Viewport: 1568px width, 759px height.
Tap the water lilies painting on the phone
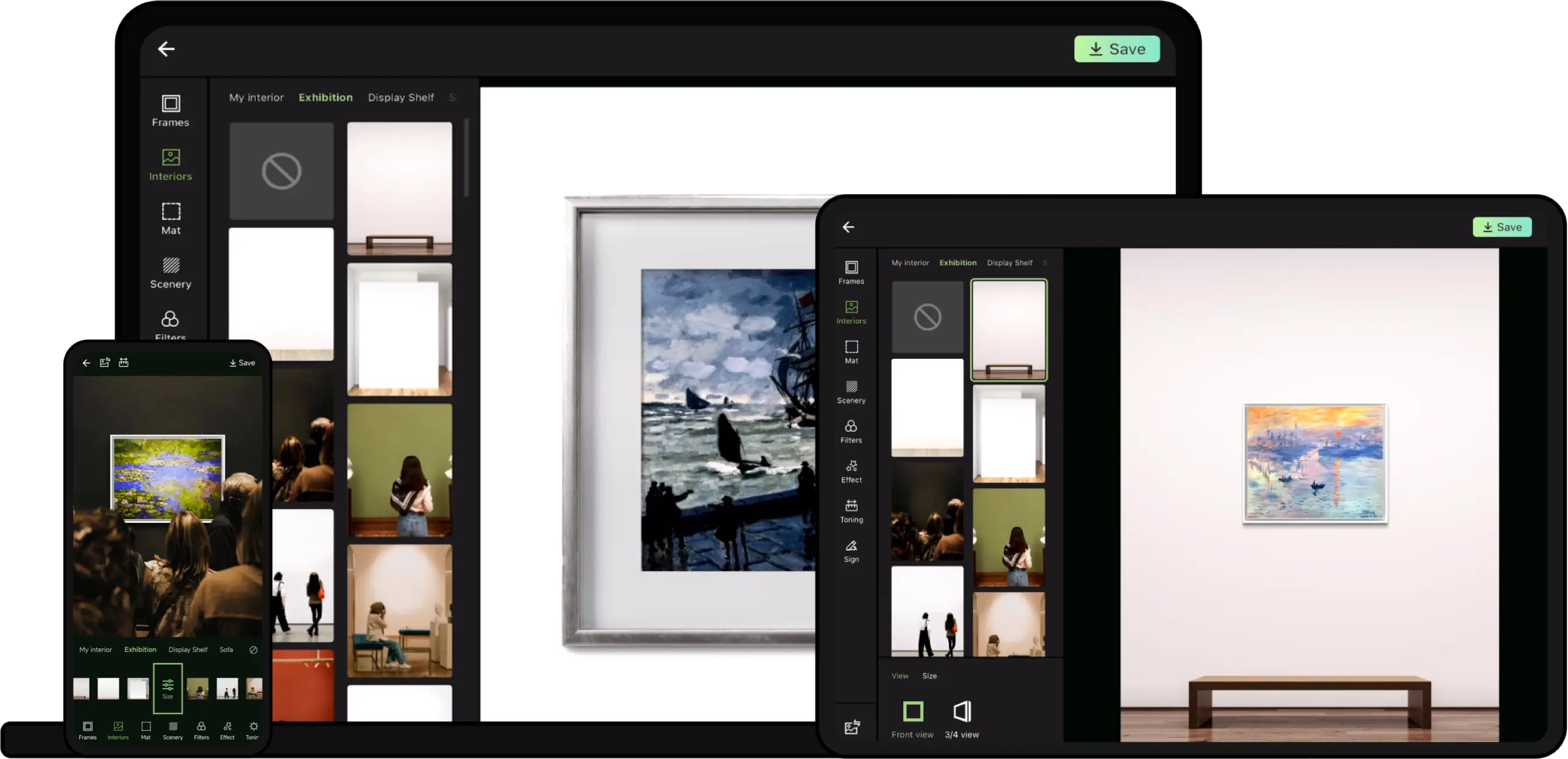tap(168, 478)
